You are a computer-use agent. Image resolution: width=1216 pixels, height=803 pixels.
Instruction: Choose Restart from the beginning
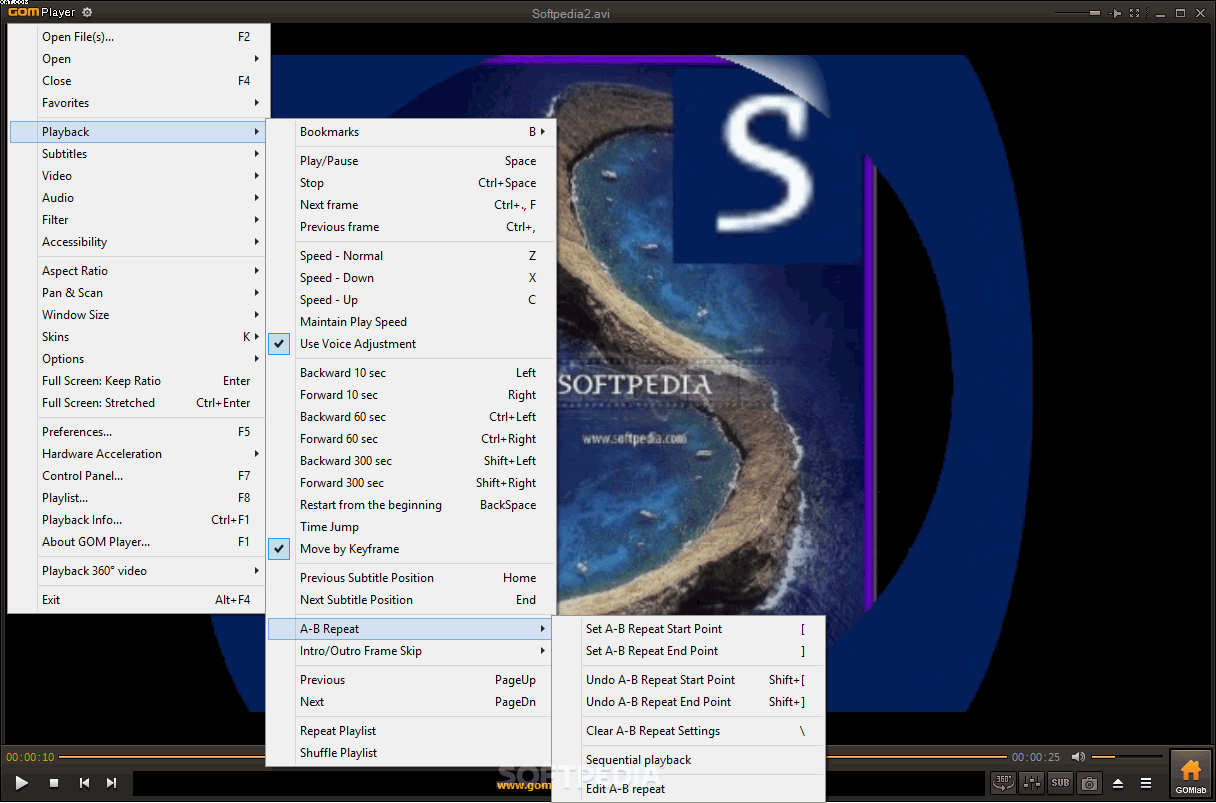pos(410,505)
